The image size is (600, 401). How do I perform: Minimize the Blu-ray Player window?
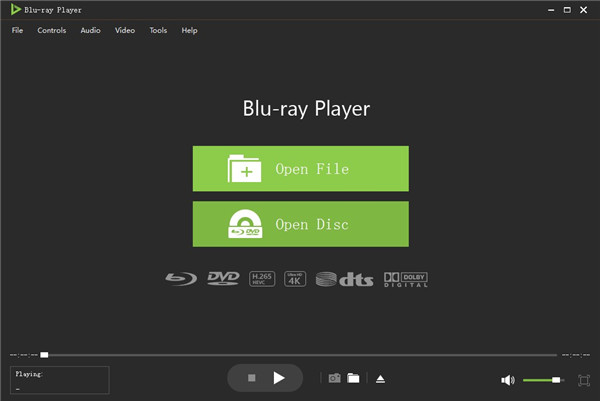click(x=551, y=10)
